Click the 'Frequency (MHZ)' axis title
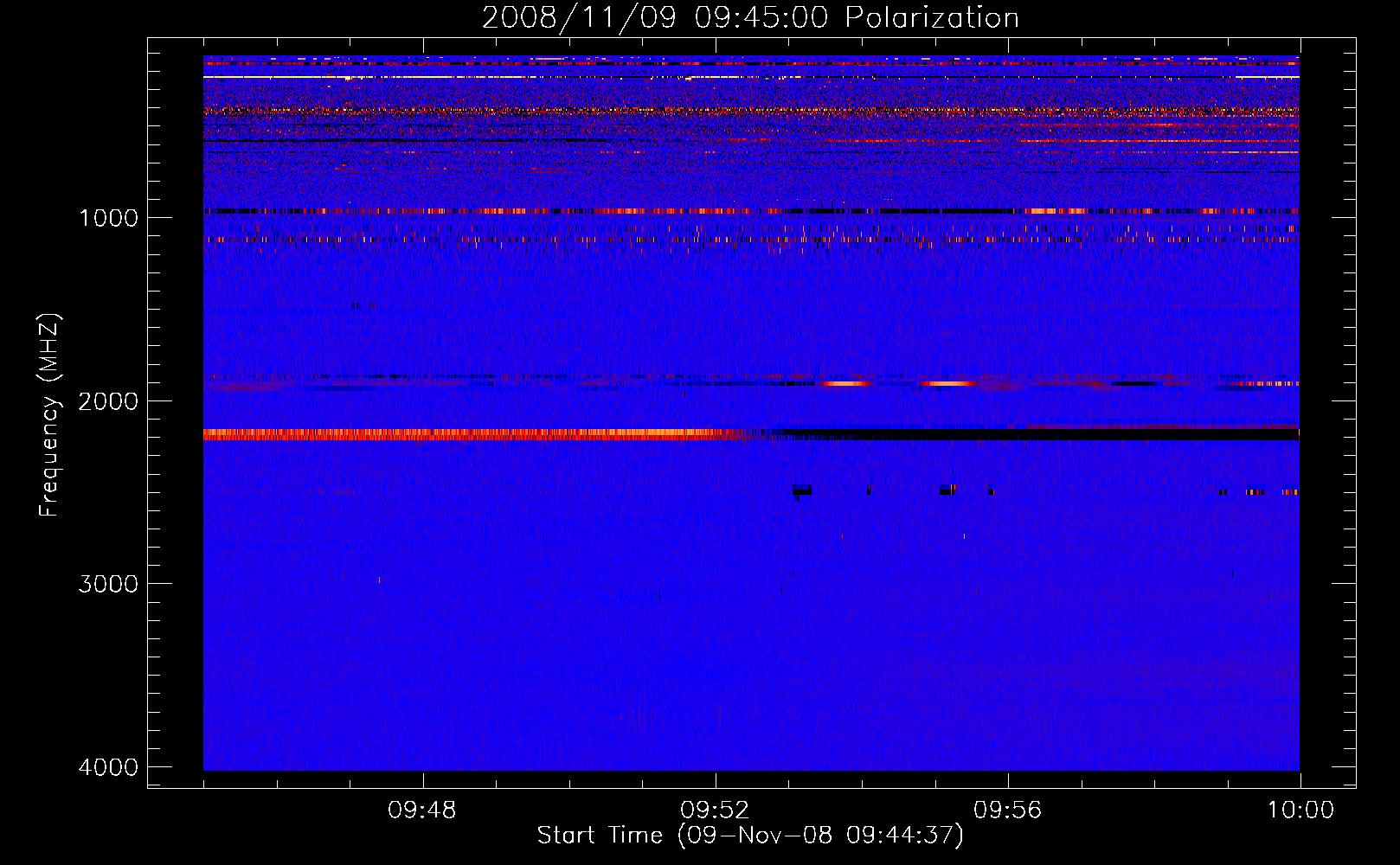Image resolution: width=1400 pixels, height=865 pixels. point(49,414)
